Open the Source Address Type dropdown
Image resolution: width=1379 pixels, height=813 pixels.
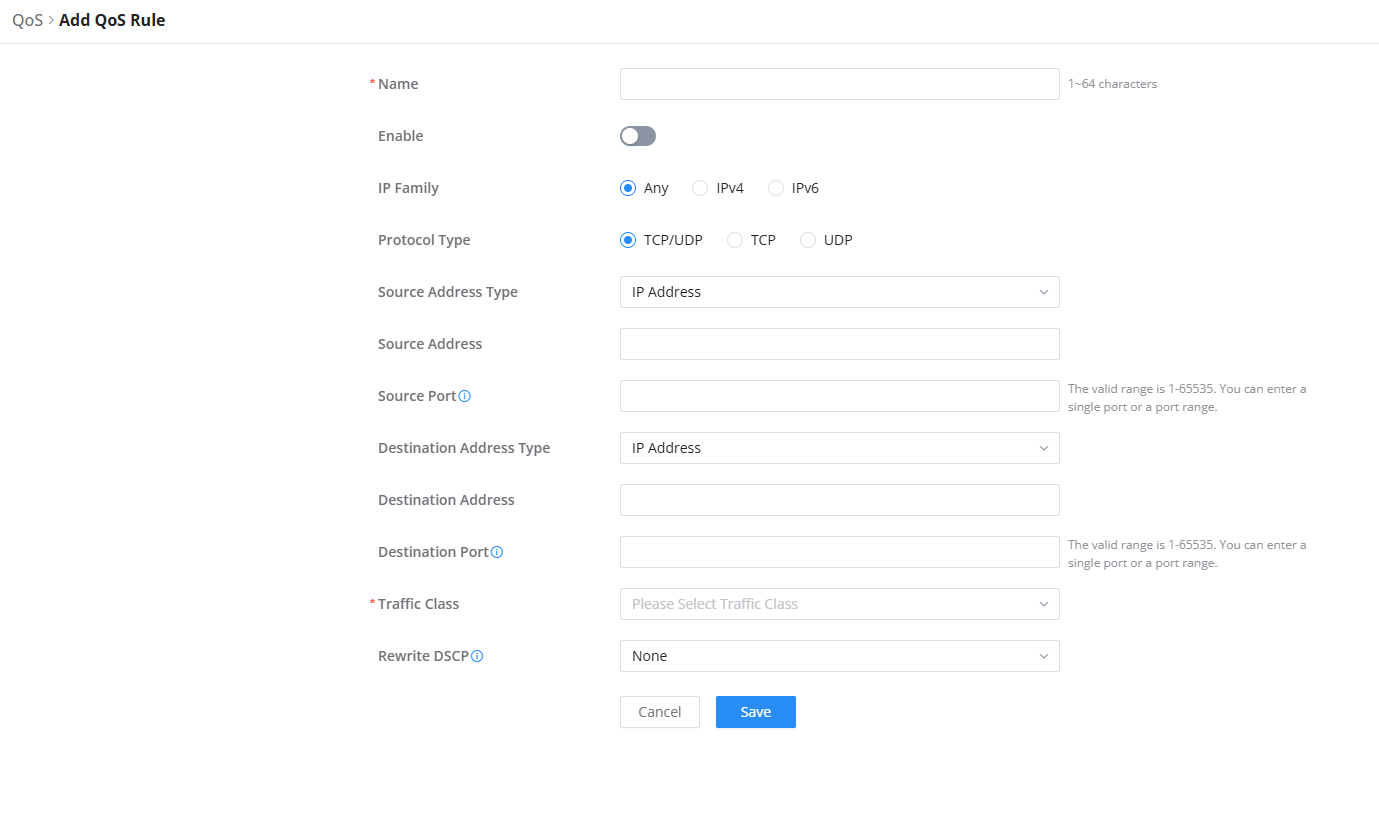click(839, 292)
